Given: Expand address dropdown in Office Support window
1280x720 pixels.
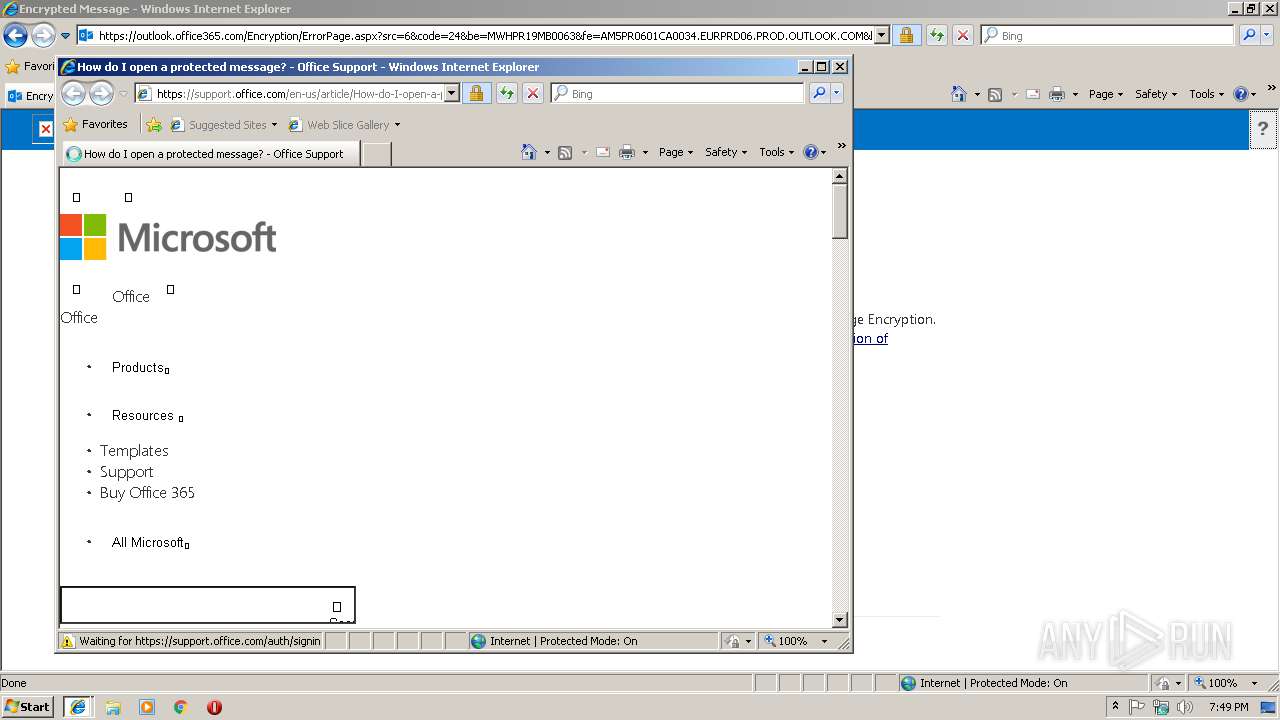Looking at the screenshot, I should tap(451, 93).
